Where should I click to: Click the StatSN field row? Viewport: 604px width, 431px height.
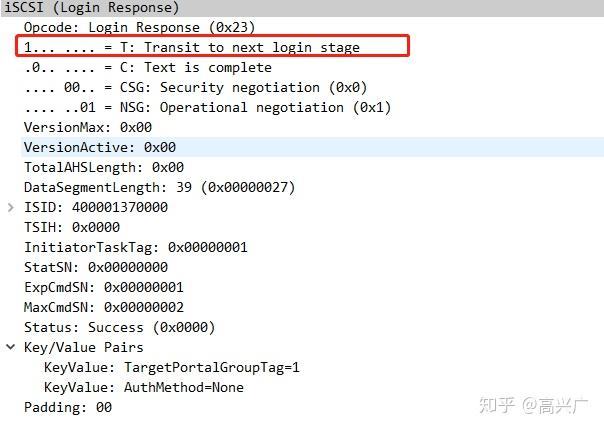pos(96,267)
